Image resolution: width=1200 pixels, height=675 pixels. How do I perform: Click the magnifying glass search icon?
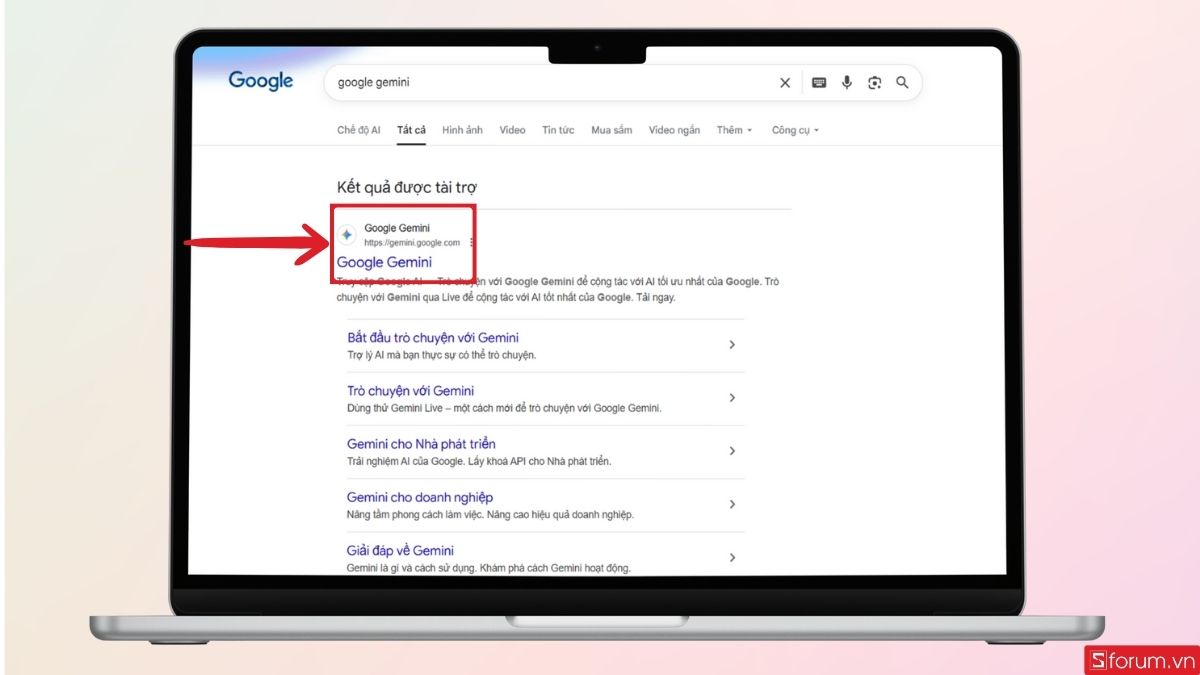(902, 83)
